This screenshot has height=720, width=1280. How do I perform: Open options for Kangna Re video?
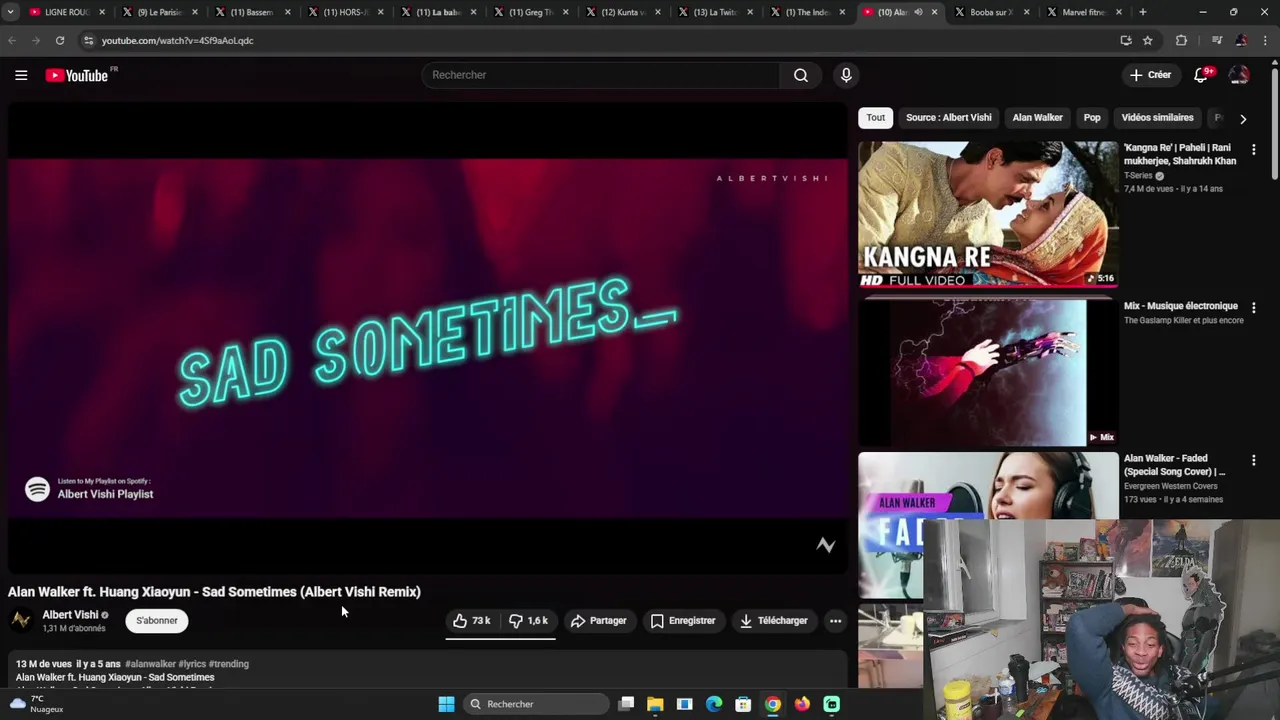tap(1253, 149)
